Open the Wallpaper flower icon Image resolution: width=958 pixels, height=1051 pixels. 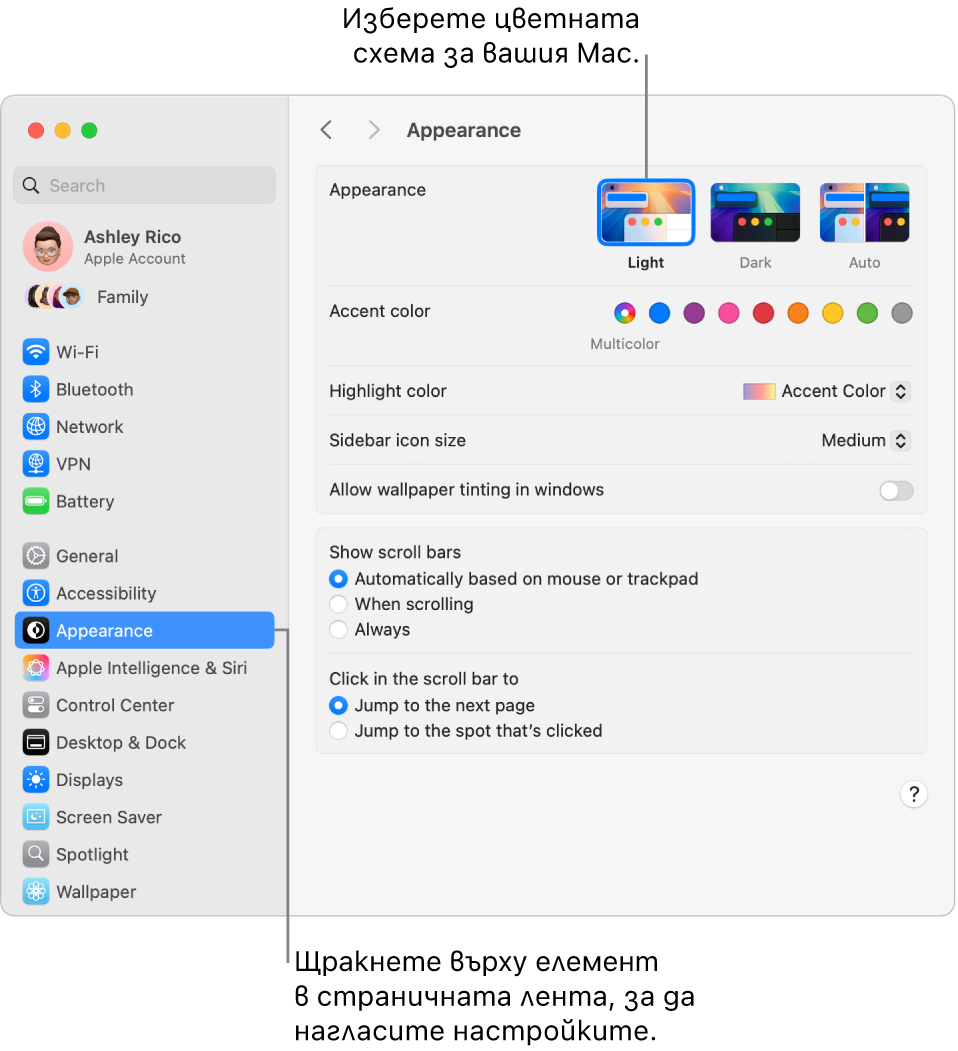(36, 891)
